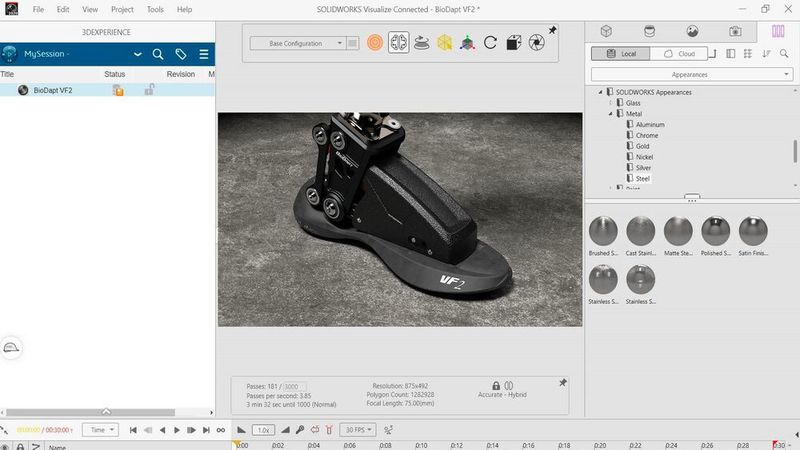Collapse the SOLIDWORKS Appearances tree node
This screenshot has height=450, width=800.
[x=601, y=92]
